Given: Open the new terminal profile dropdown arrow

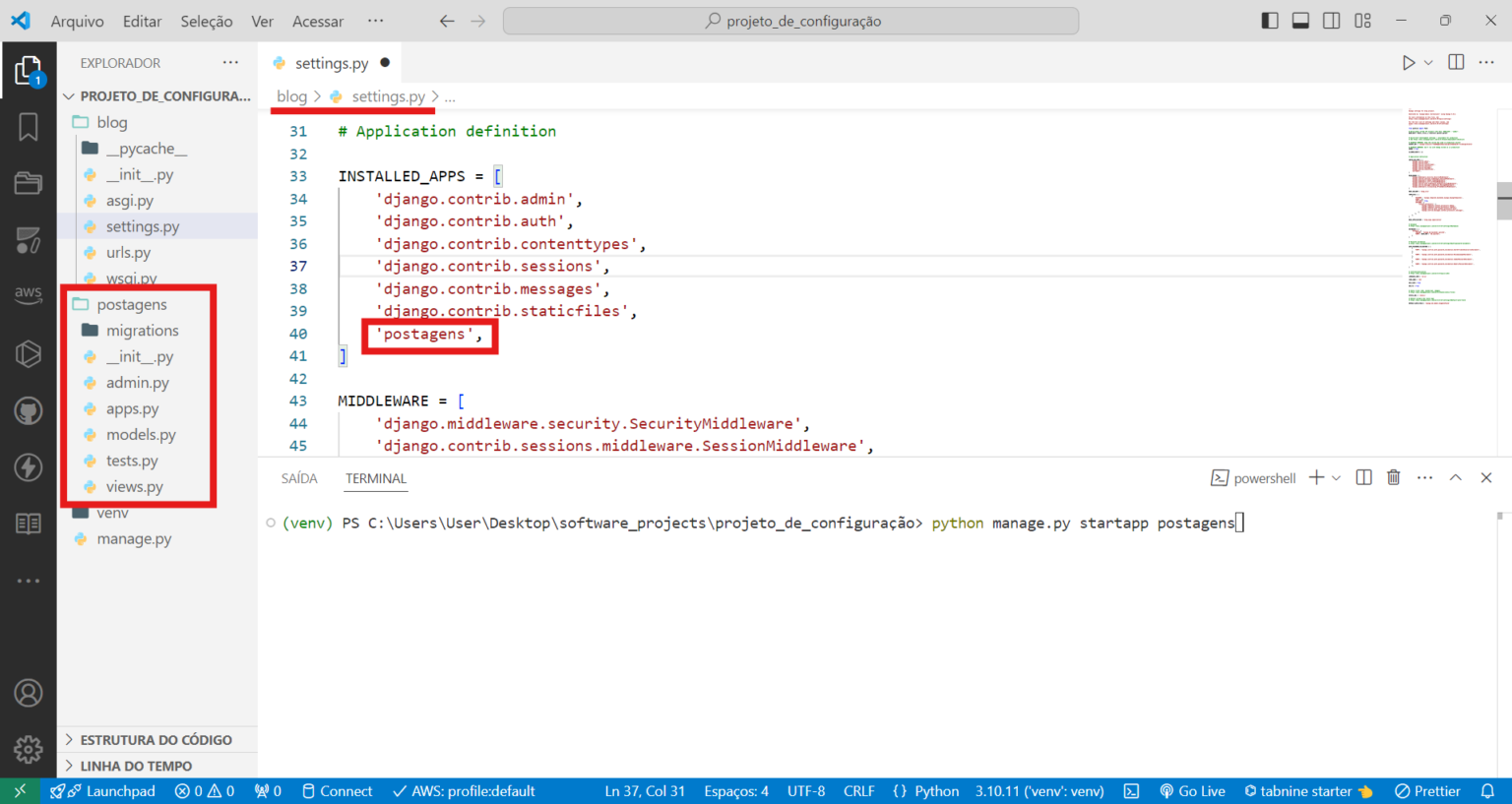Looking at the screenshot, I should click(x=1336, y=478).
